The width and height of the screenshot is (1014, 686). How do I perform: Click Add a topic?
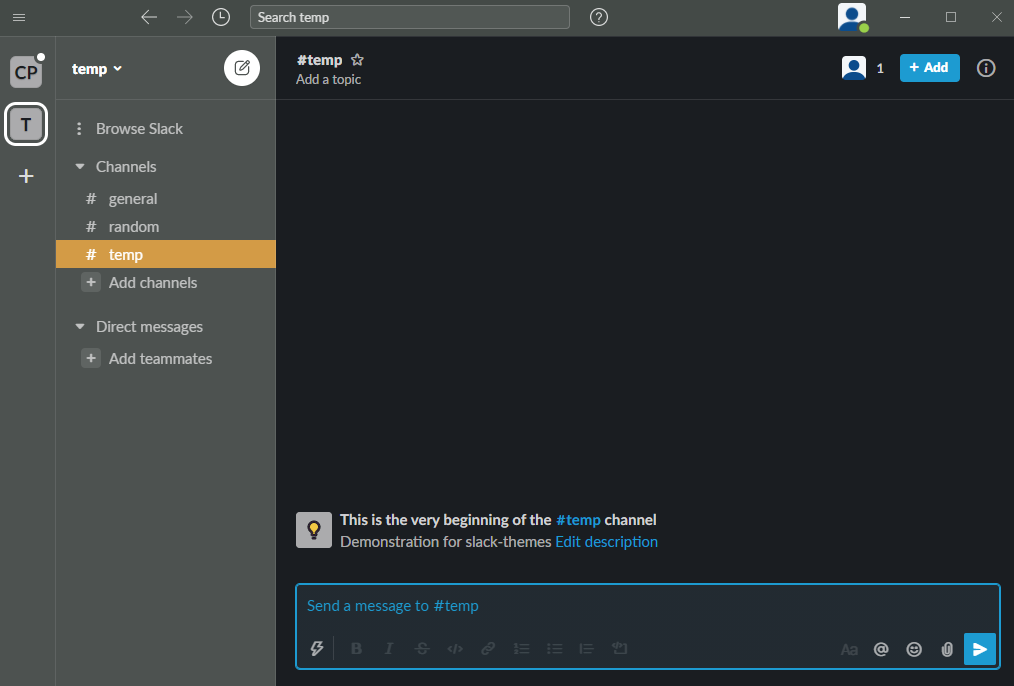point(329,80)
